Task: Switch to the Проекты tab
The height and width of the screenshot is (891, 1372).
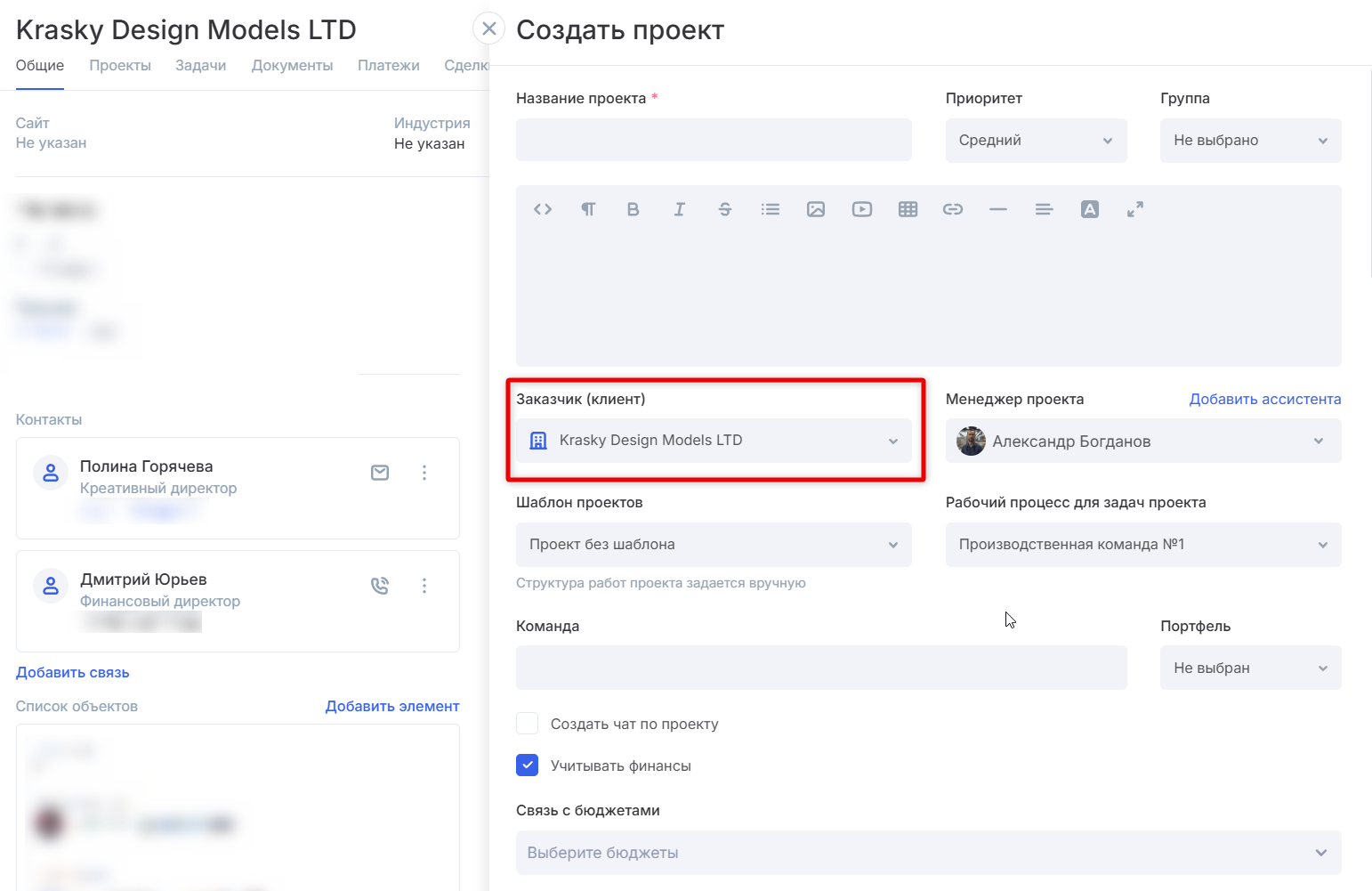Action: (120, 66)
